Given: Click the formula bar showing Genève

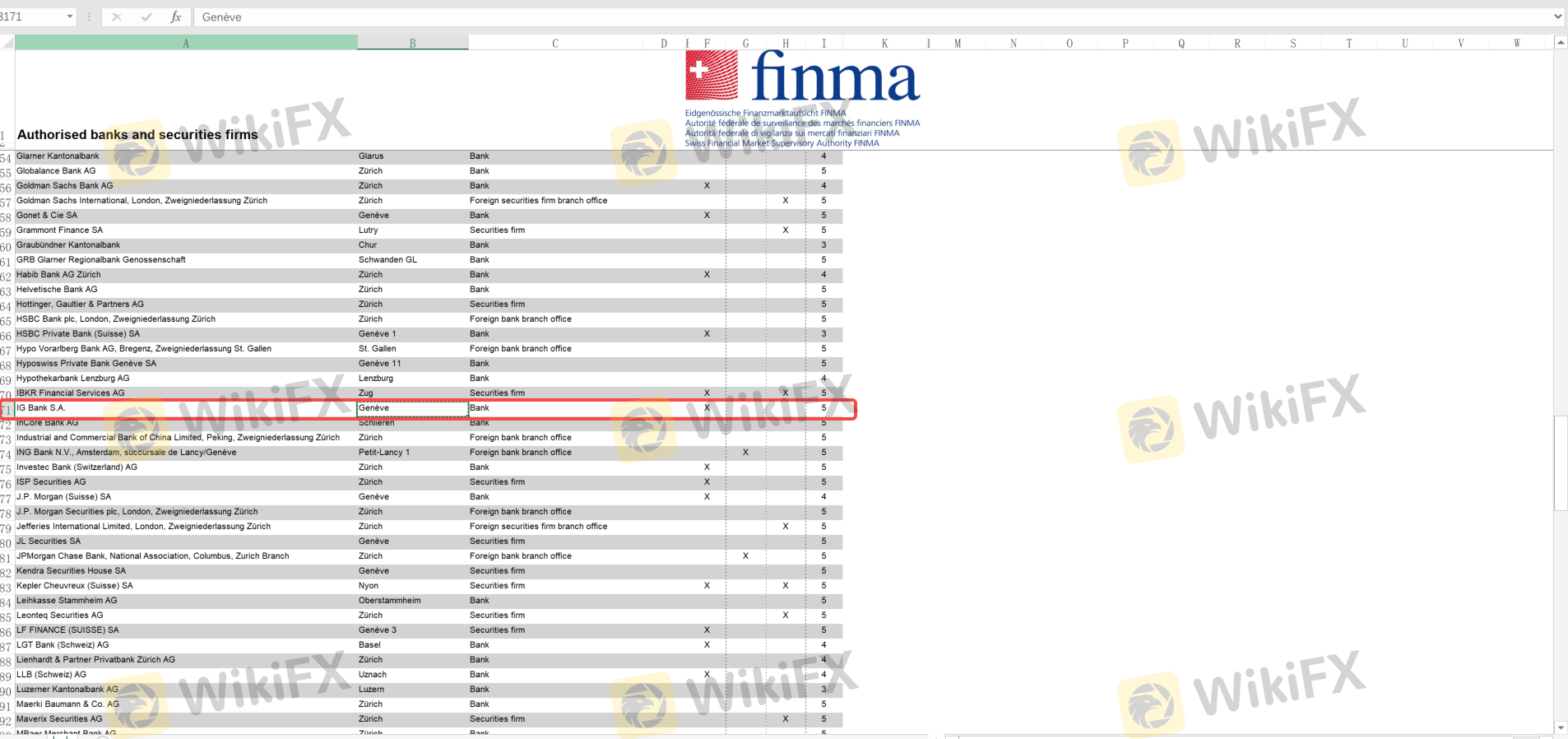Looking at the screenshot, I should pyautogui.click(x=823, y=16).
